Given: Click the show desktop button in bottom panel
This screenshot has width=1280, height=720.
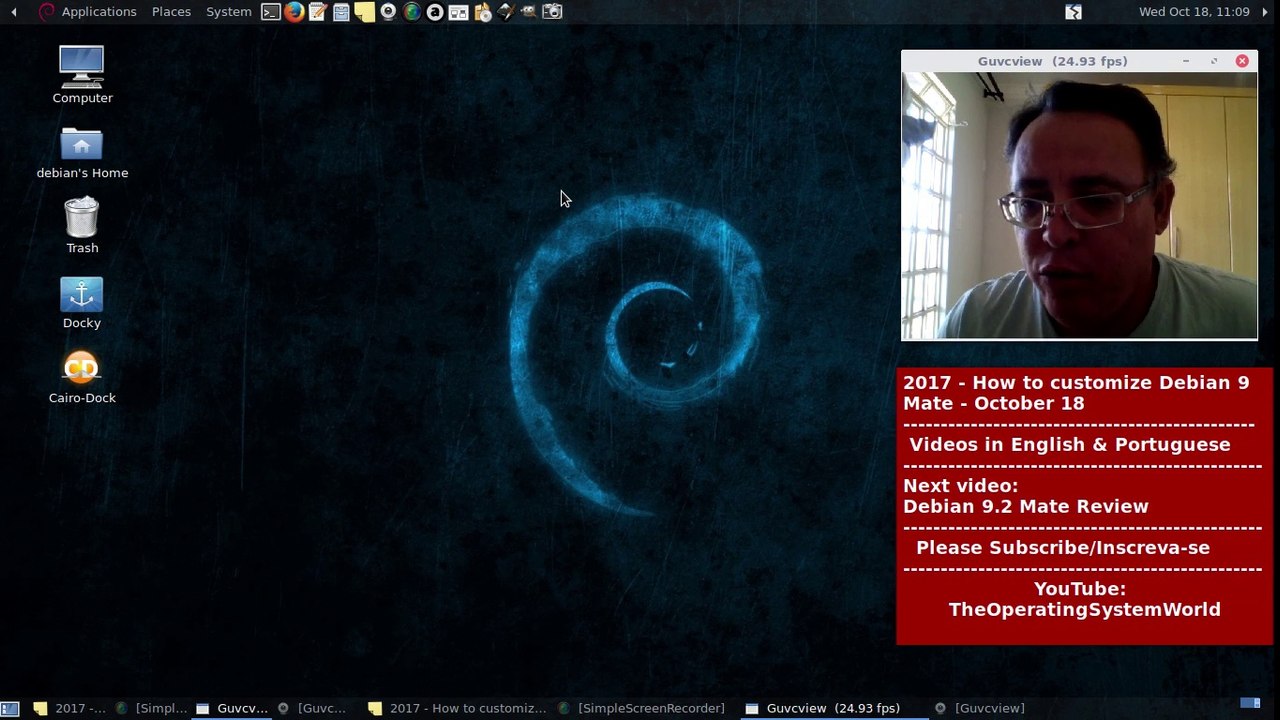Looking at the screenshot, I should (9, 708).
